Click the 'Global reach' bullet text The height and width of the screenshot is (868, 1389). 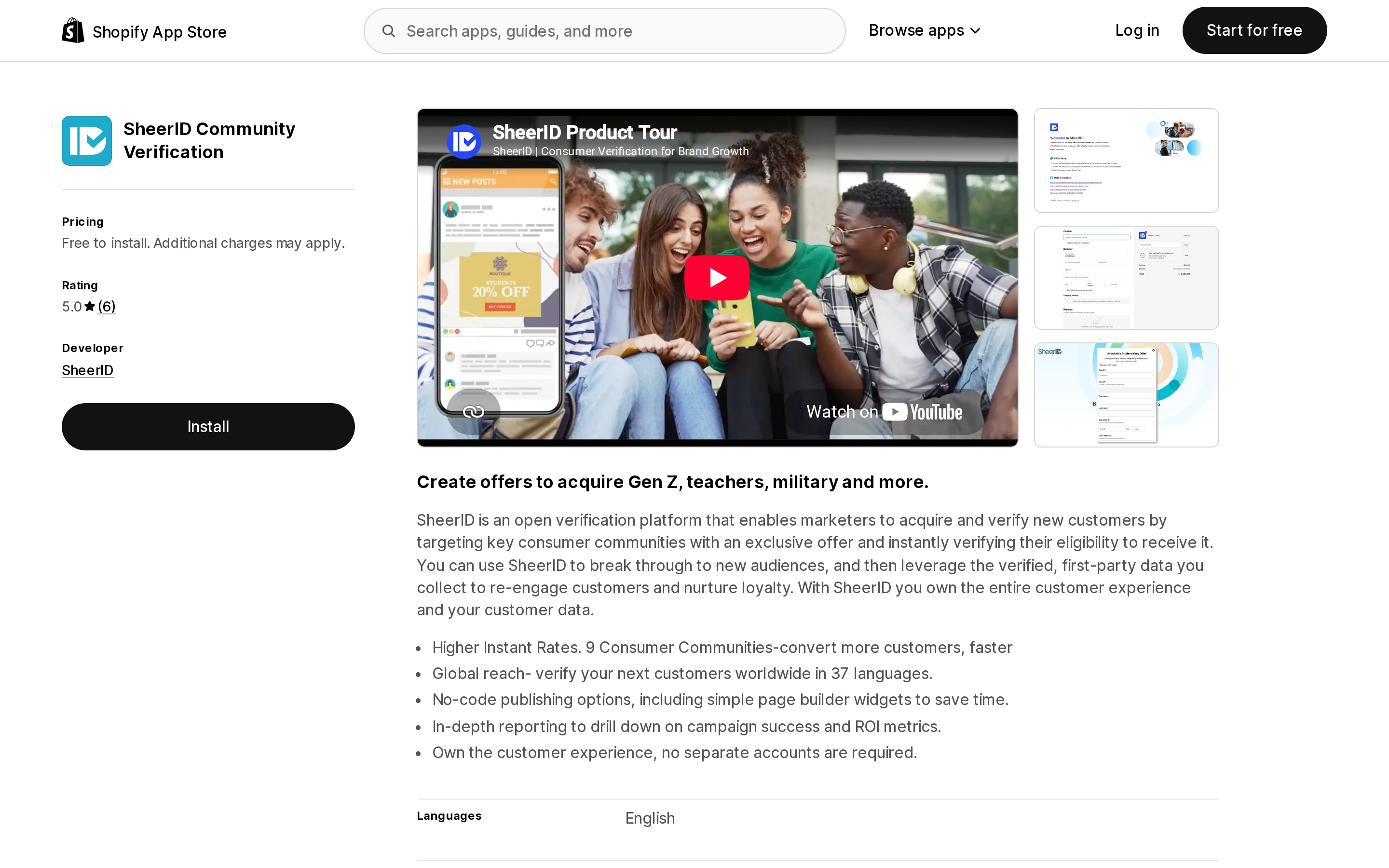coord(682,673)
